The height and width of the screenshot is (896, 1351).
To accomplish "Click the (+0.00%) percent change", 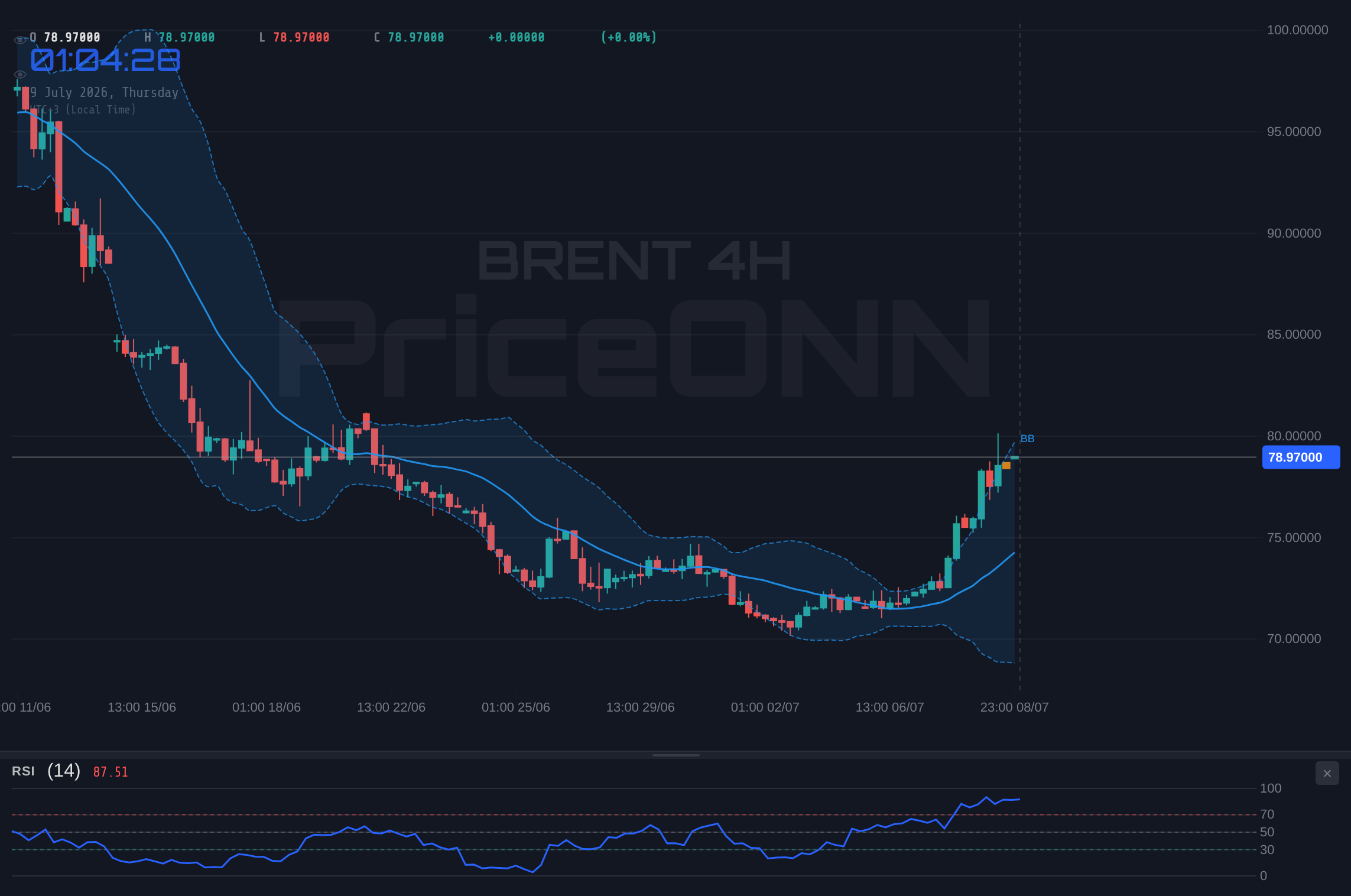I will pyautogui.click(x=629, y=37).
